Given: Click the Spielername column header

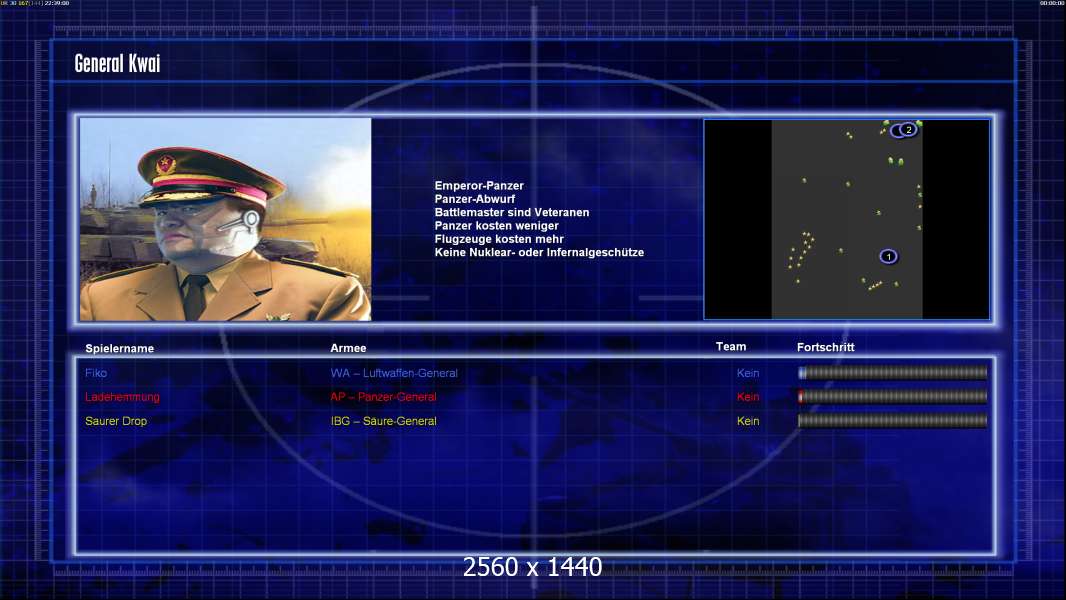Looking at the screenshot, I should 120,348.
